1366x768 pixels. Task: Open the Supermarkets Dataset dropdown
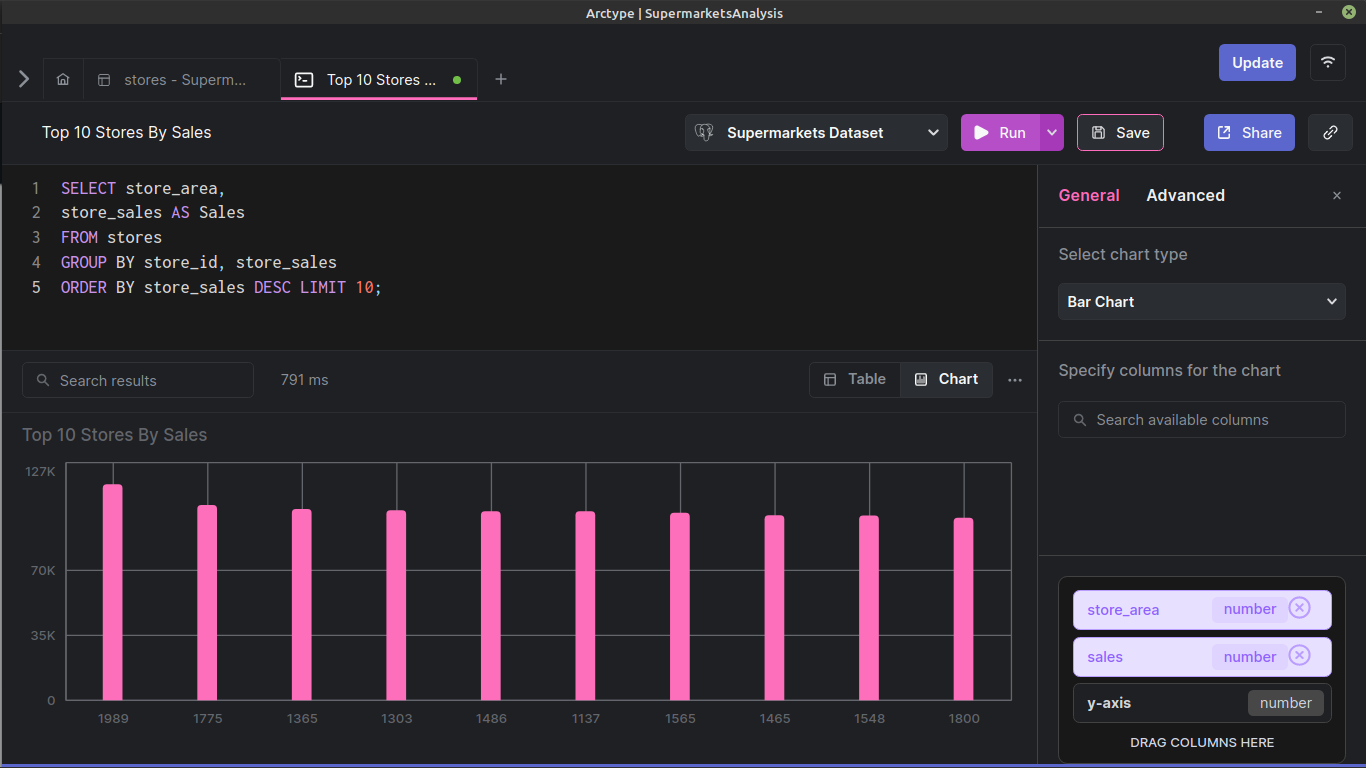[815, 132]
